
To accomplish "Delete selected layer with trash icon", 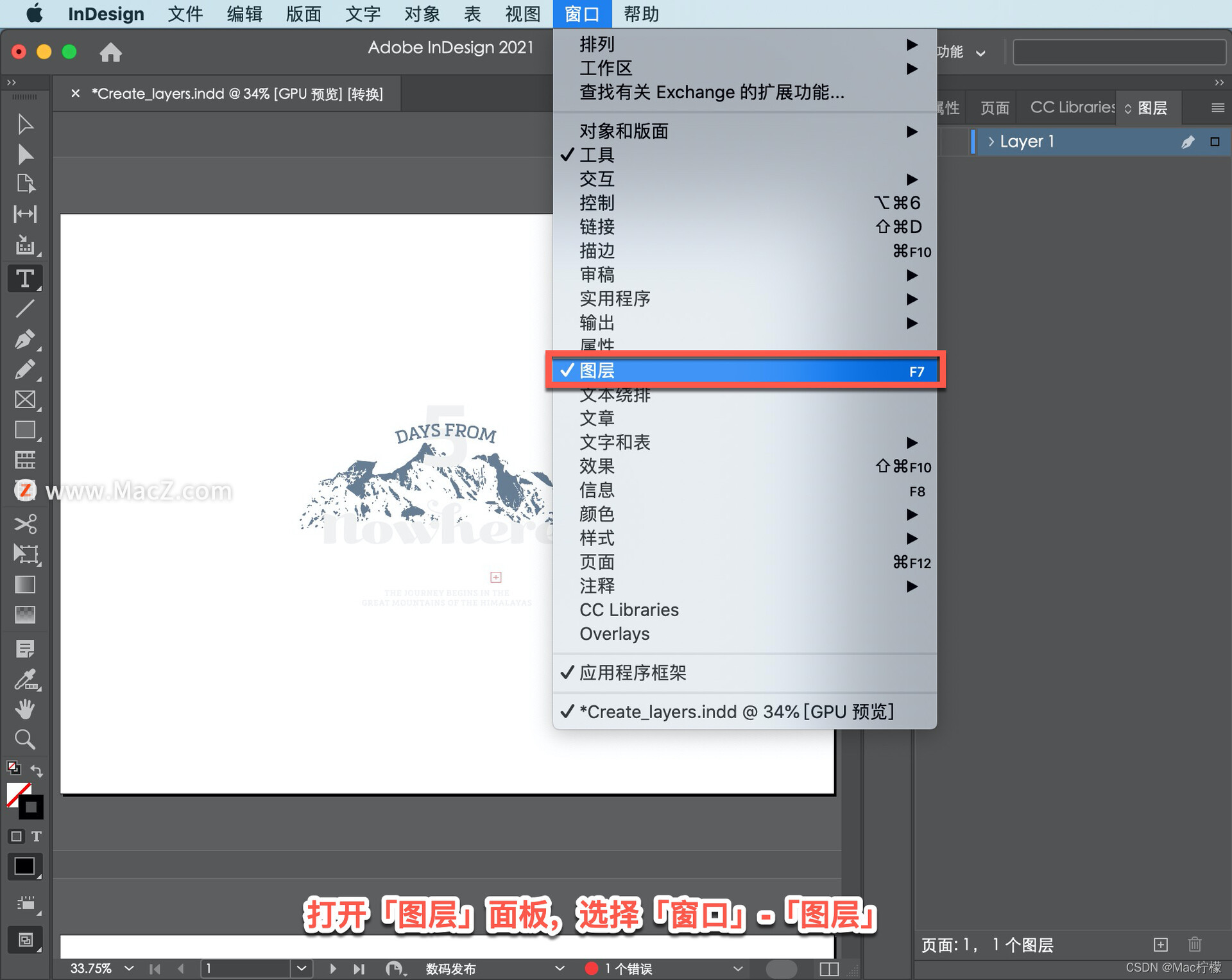I will coord(1194,945).
